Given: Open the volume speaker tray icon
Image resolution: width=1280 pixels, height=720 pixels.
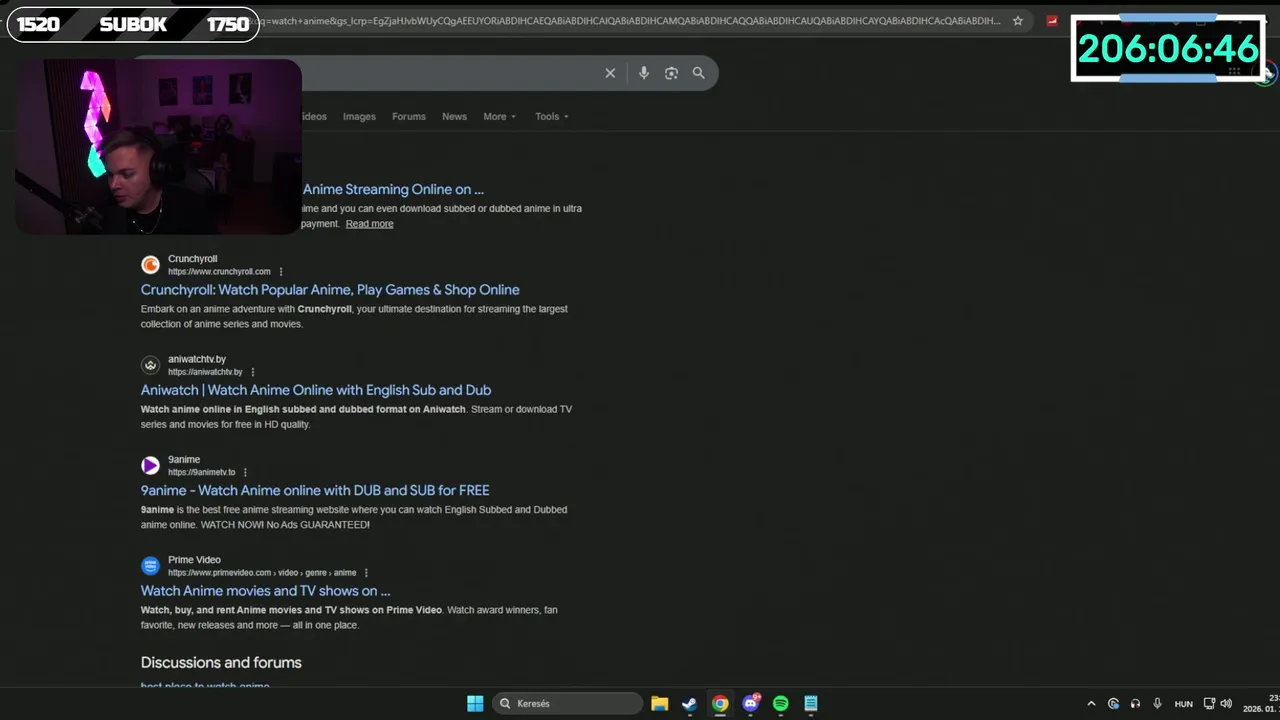Looking at the screenshot, I should click(x=1226, y=703).
